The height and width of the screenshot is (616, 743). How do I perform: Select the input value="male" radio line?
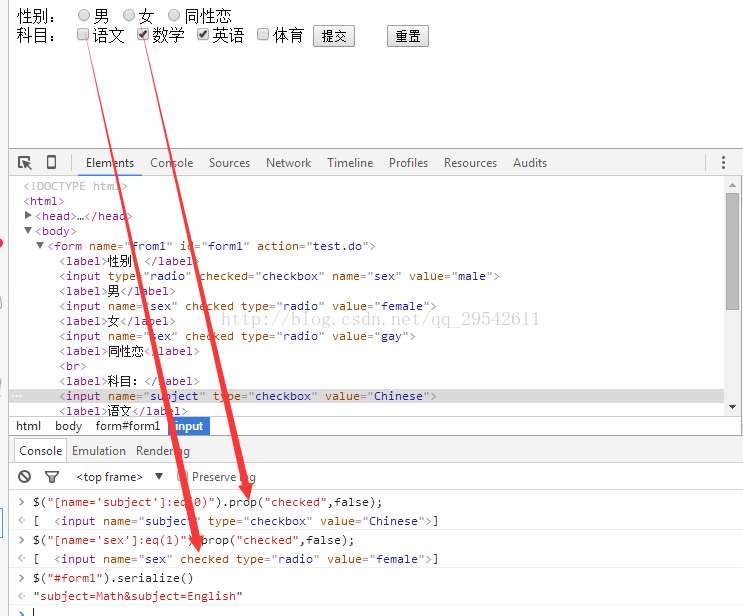pyautogui.click(x=280, y=276)
